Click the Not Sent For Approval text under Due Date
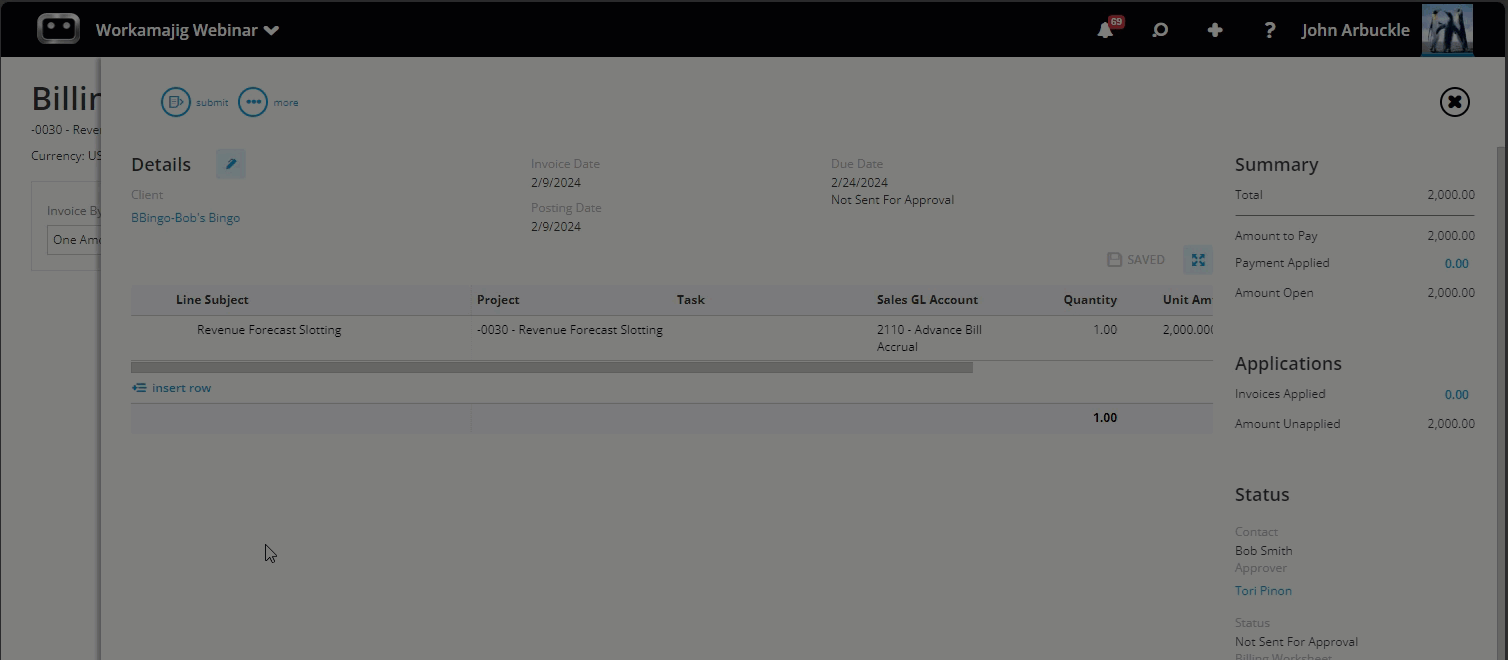Screen dimensions: 1508x660 (892, 199)
